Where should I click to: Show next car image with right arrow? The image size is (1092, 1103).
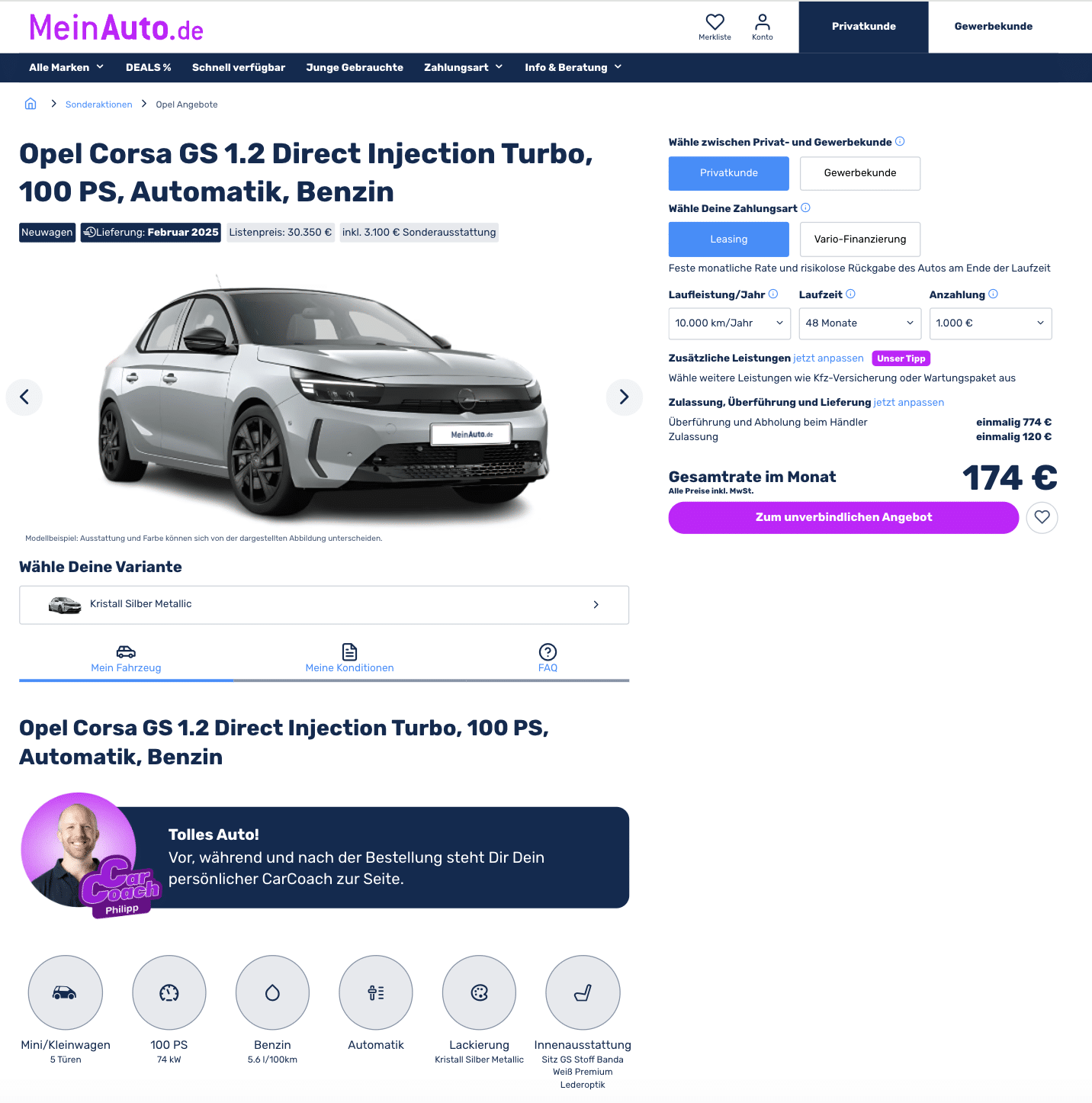pos(624,397)
